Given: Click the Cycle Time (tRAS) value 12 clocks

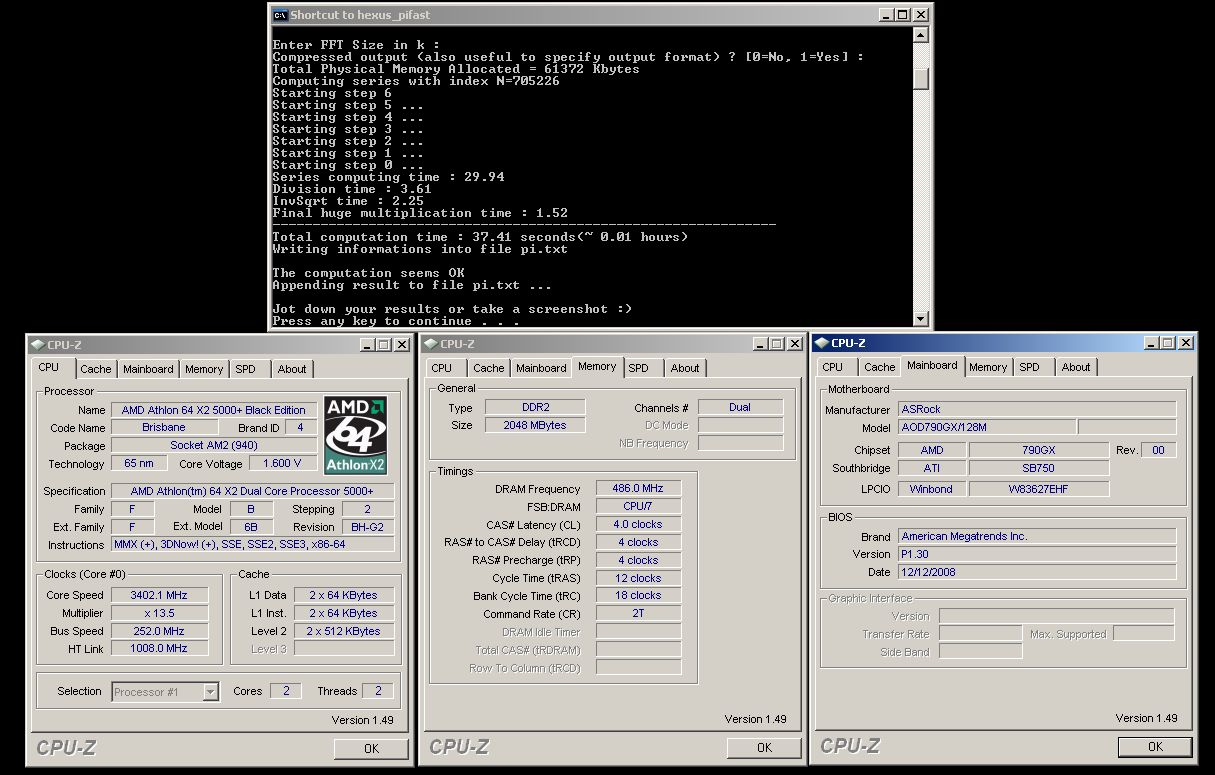Looking at the screenshot, I should pyautogui.click(x=638, y=578).
